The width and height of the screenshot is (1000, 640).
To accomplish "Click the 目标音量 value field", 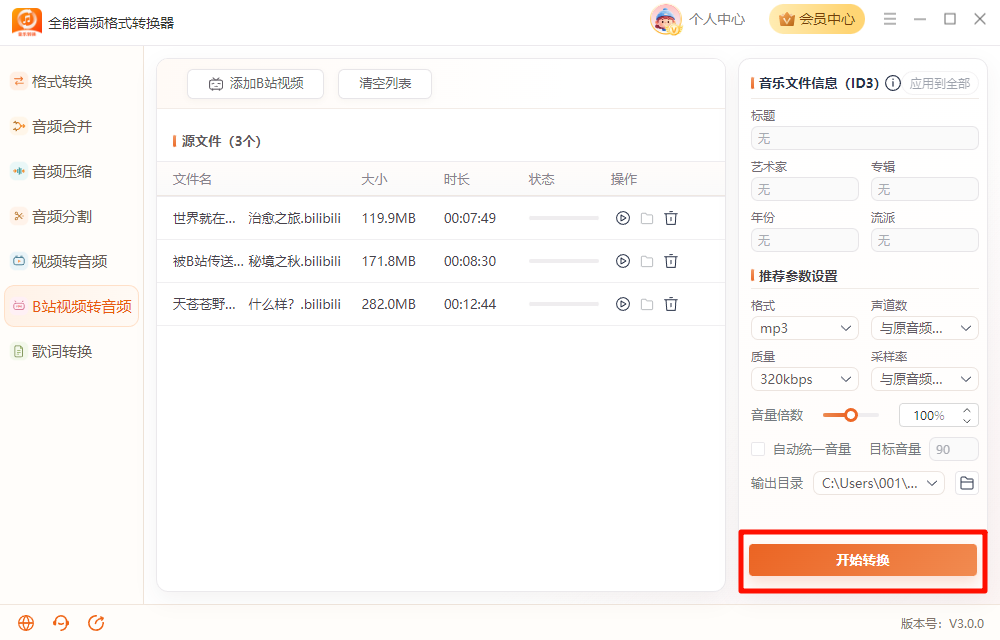I will [954, 449].
